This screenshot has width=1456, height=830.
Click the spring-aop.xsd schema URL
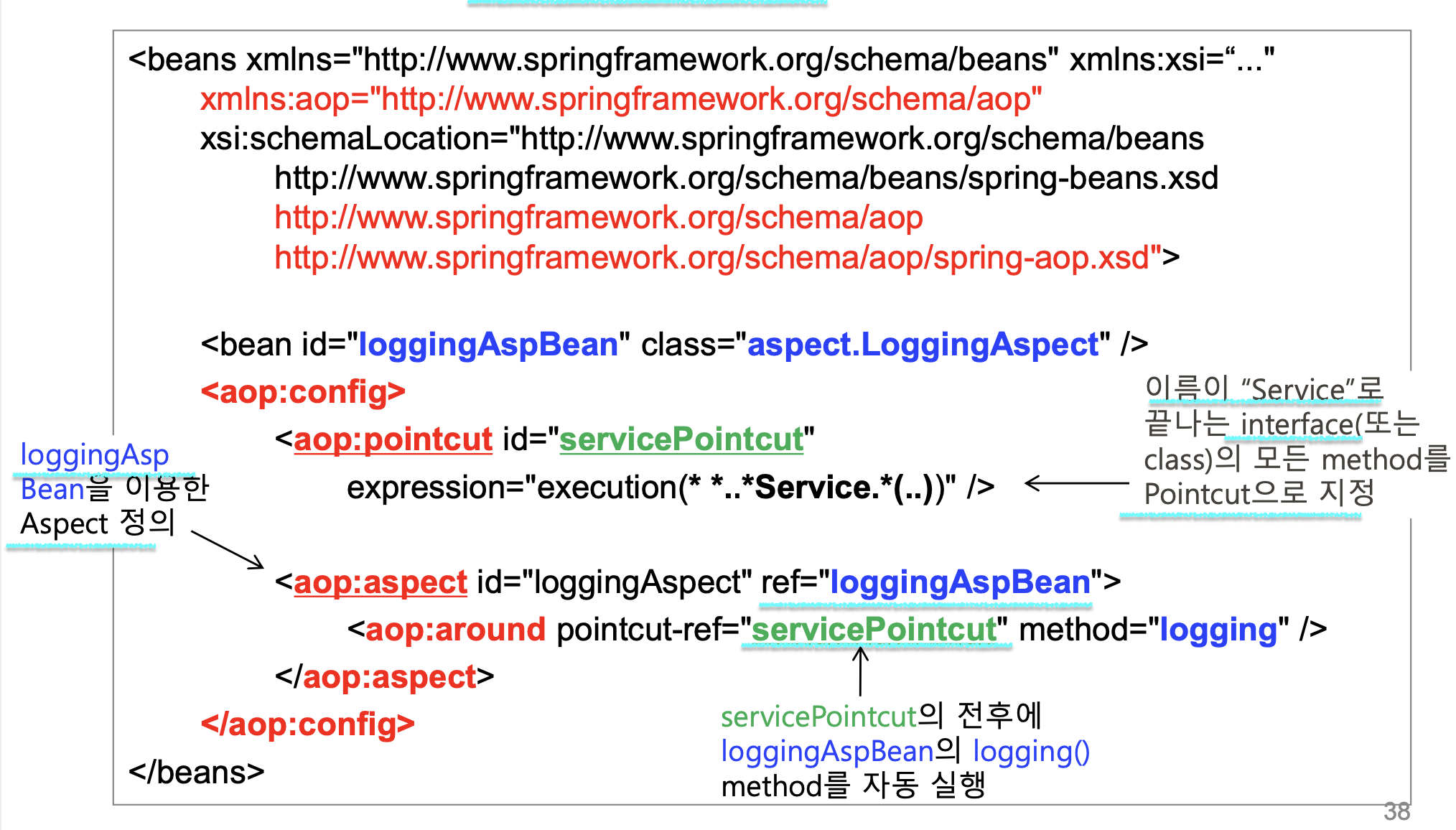tap(718, 258)
